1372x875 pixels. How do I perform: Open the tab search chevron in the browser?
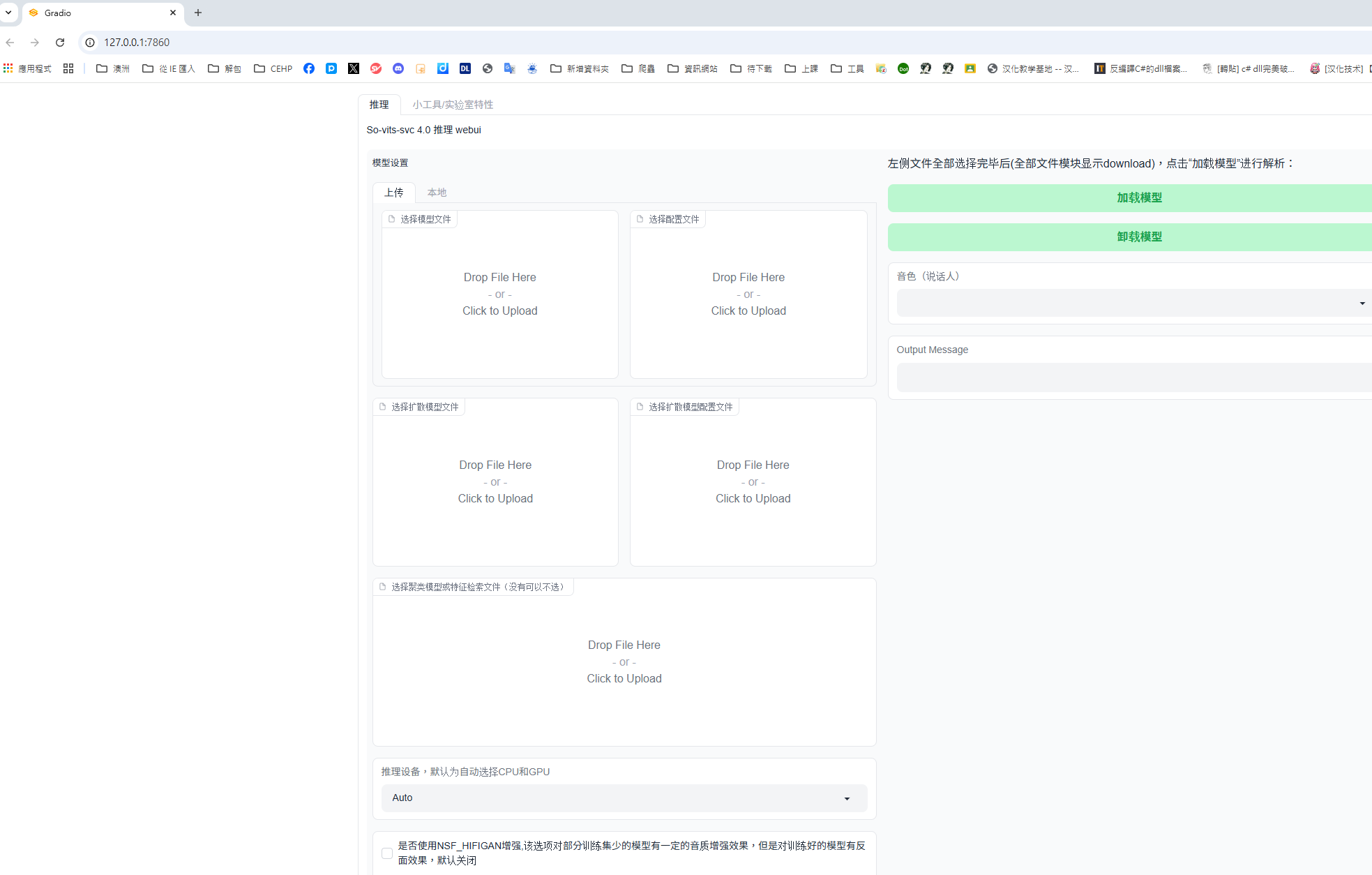[x=8, y=13]
